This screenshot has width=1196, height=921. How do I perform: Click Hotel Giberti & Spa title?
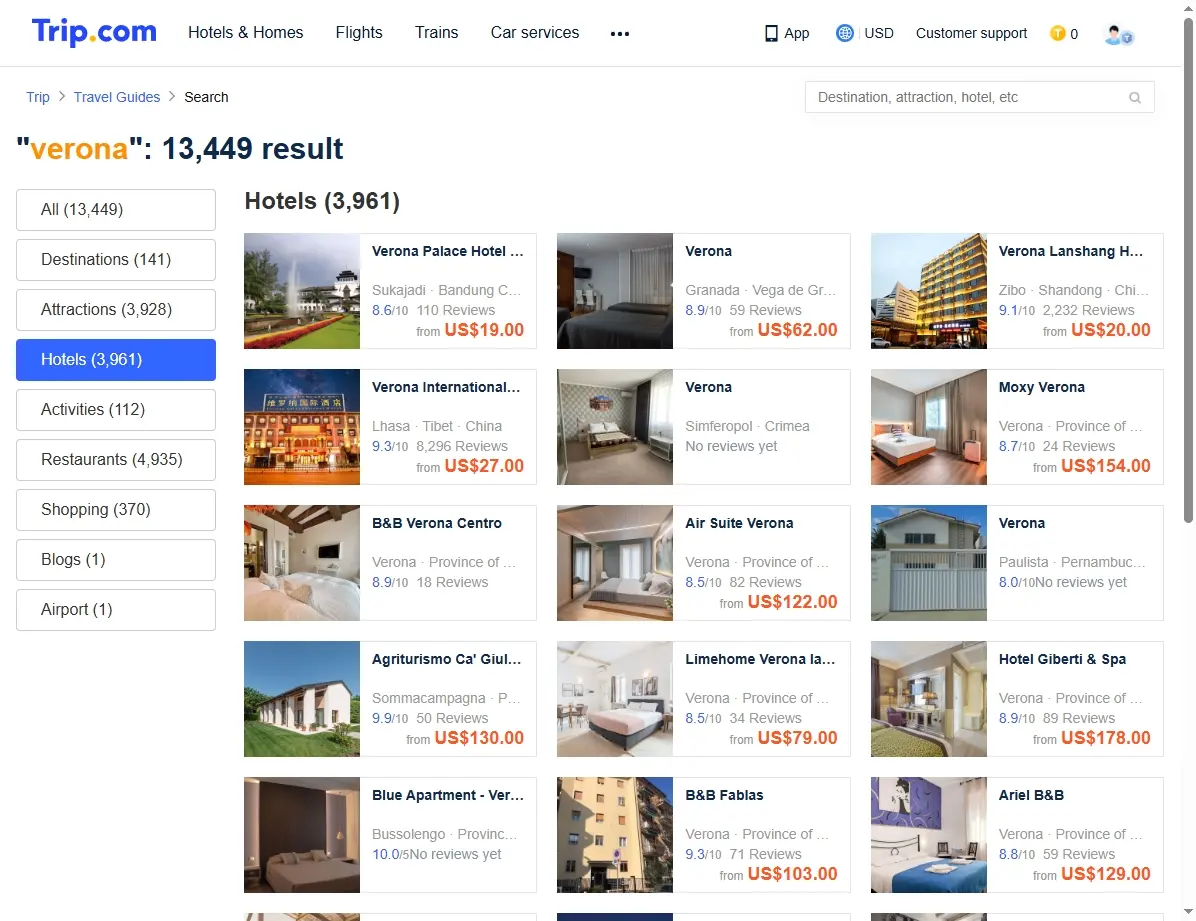[x=1063, y=659]
